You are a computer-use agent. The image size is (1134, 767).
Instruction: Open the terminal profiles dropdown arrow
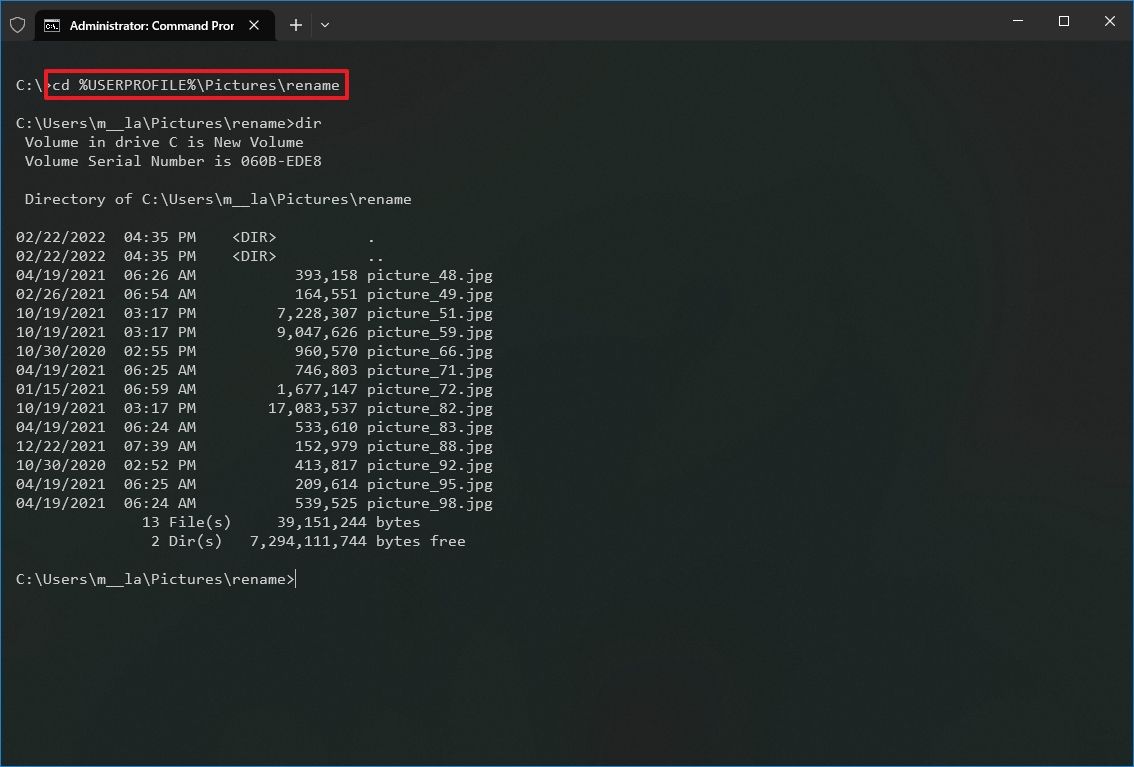[x=324, y=24]
